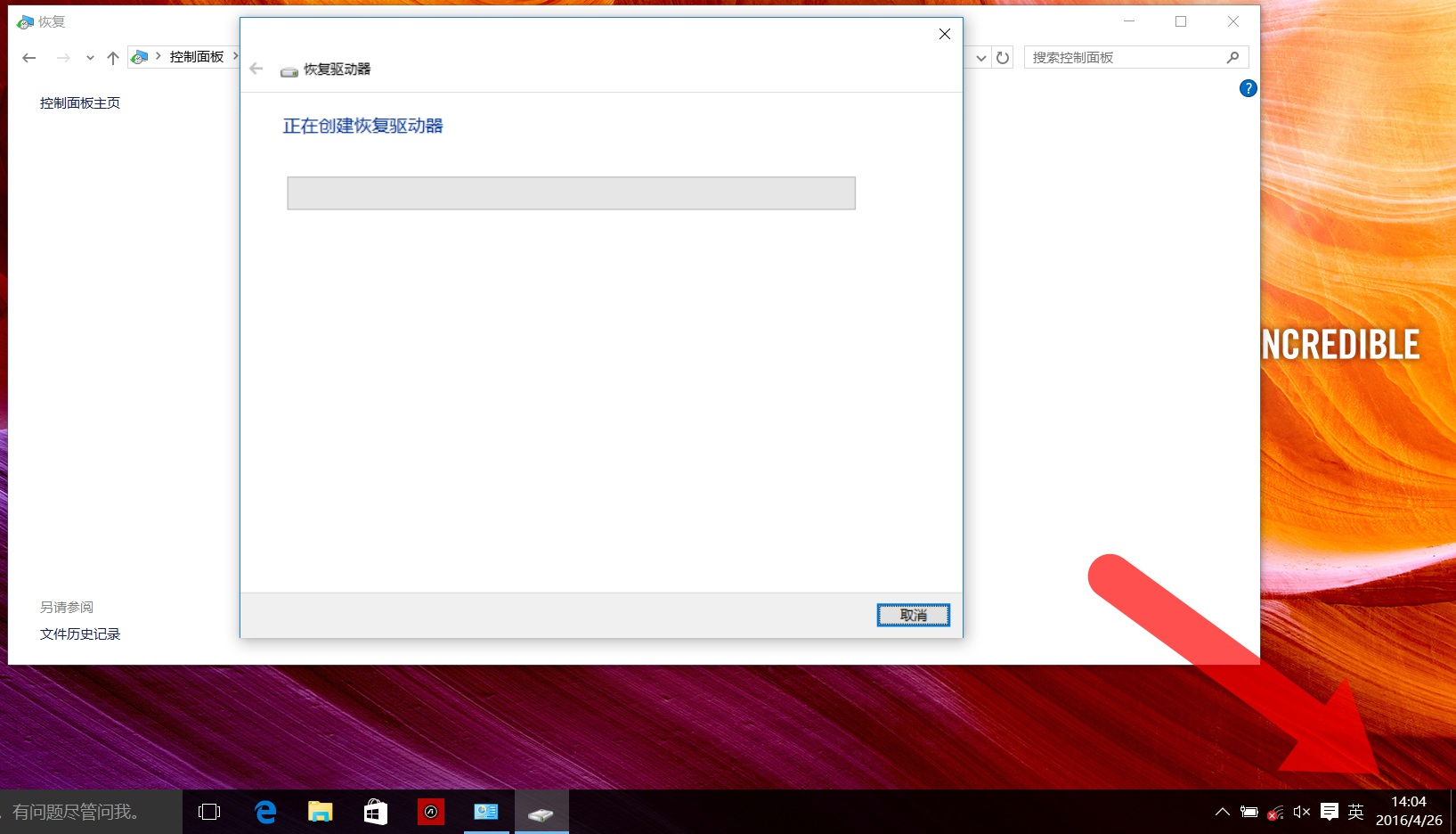Check battery status icon in system tray
This screenshot has width=1456, height=834.
tap(1248, 811)
